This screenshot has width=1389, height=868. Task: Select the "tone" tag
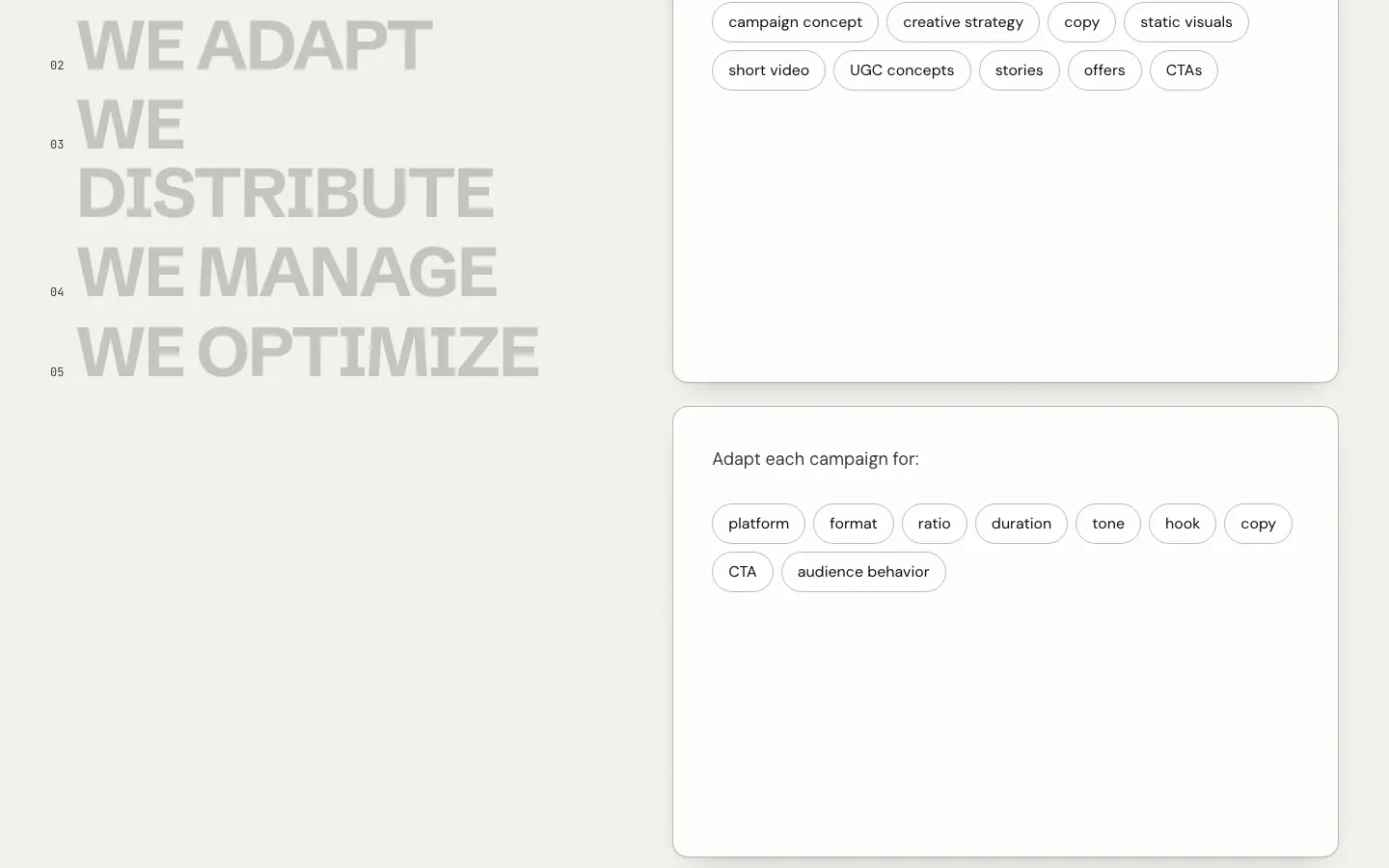pyautogui.click(x=1108, y=524)
